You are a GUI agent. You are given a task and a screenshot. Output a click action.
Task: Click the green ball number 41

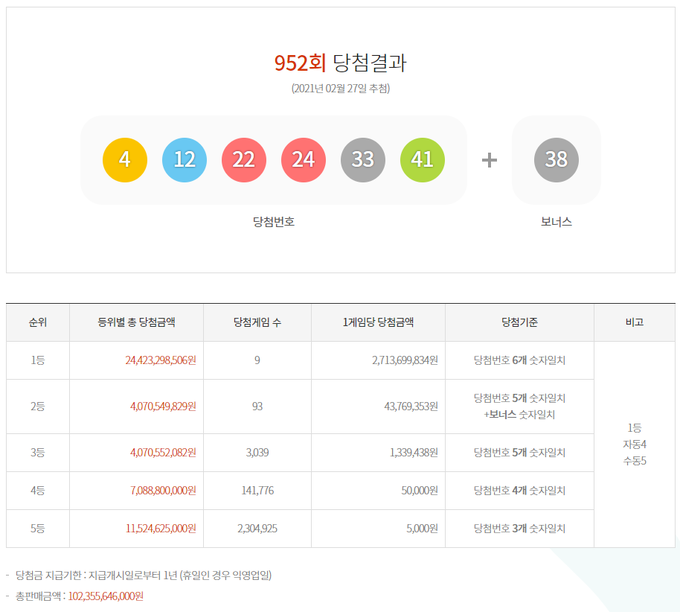coord(422,160)
